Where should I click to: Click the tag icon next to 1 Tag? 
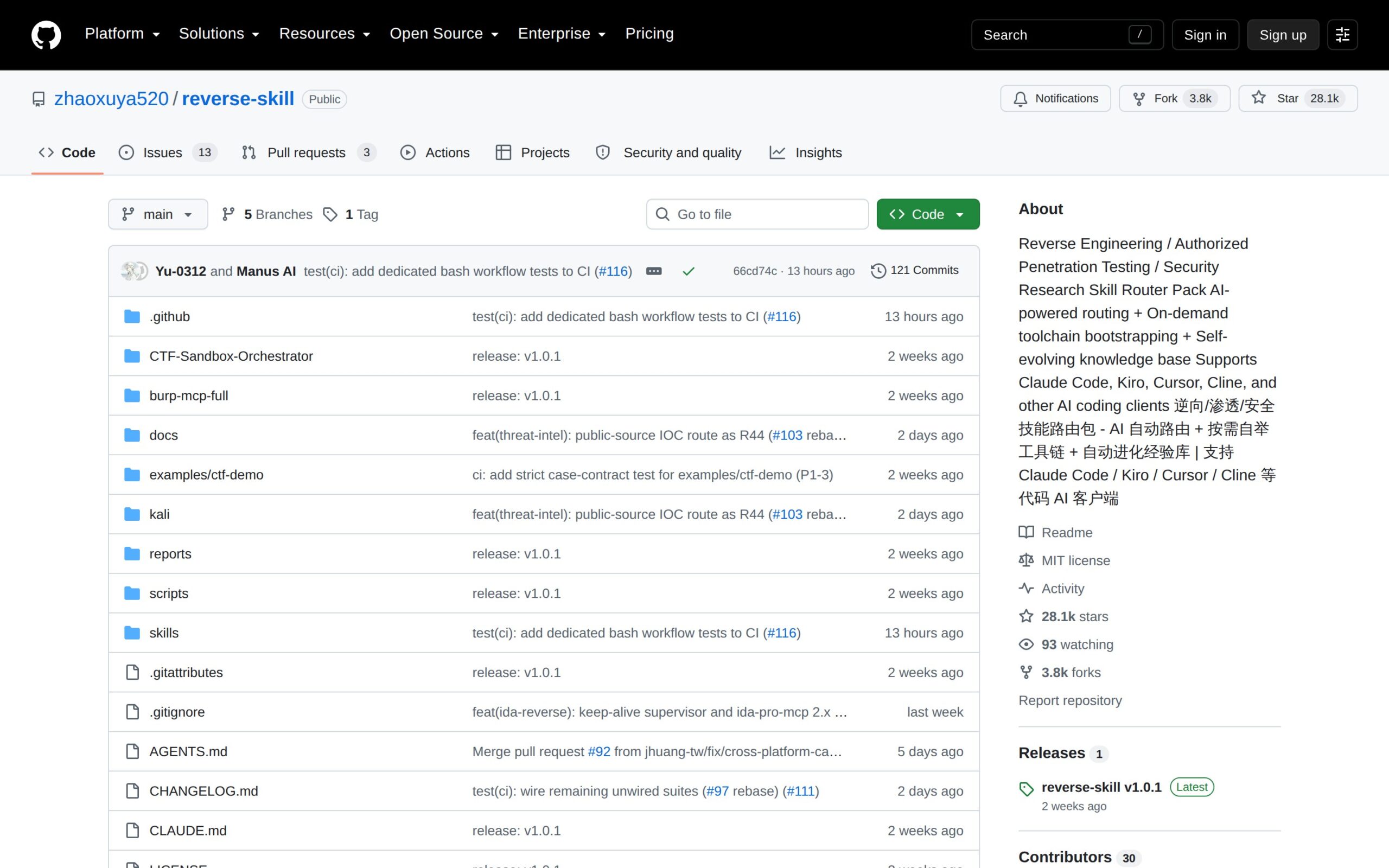coord(330,214)
